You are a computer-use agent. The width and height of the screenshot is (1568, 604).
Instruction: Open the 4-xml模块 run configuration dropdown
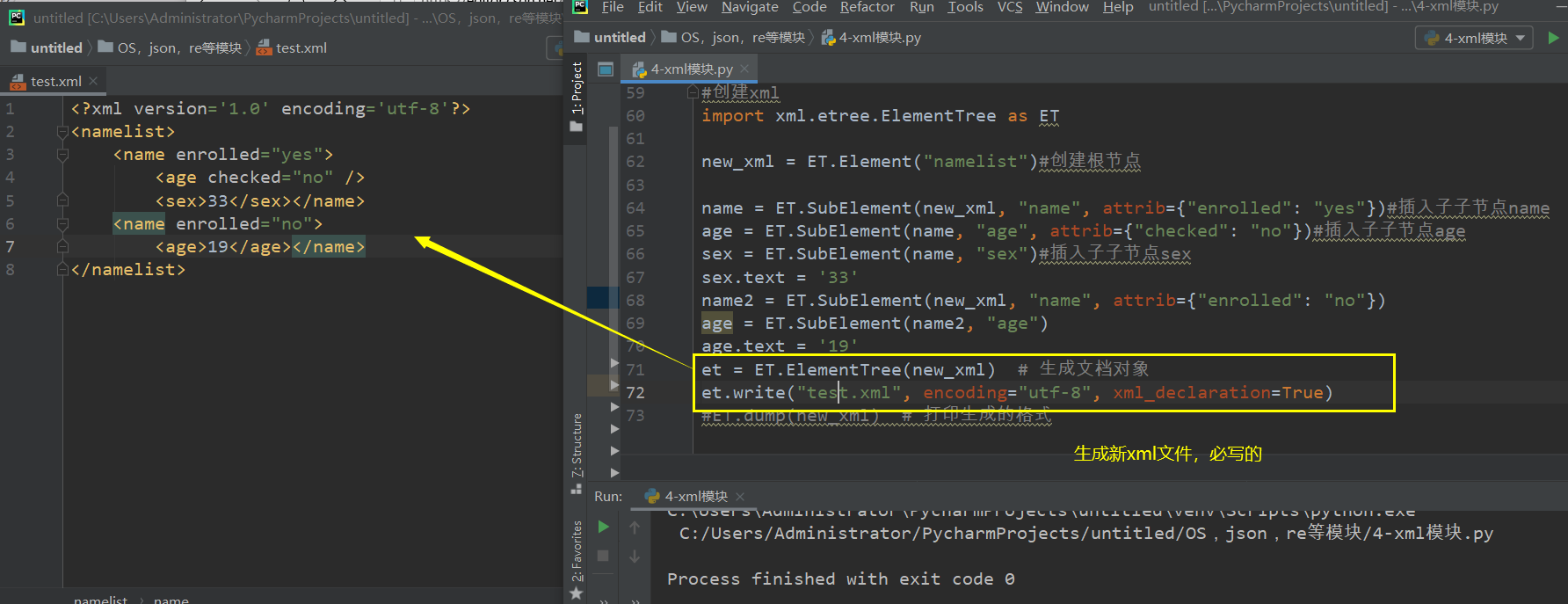(x=1474, y=38)
